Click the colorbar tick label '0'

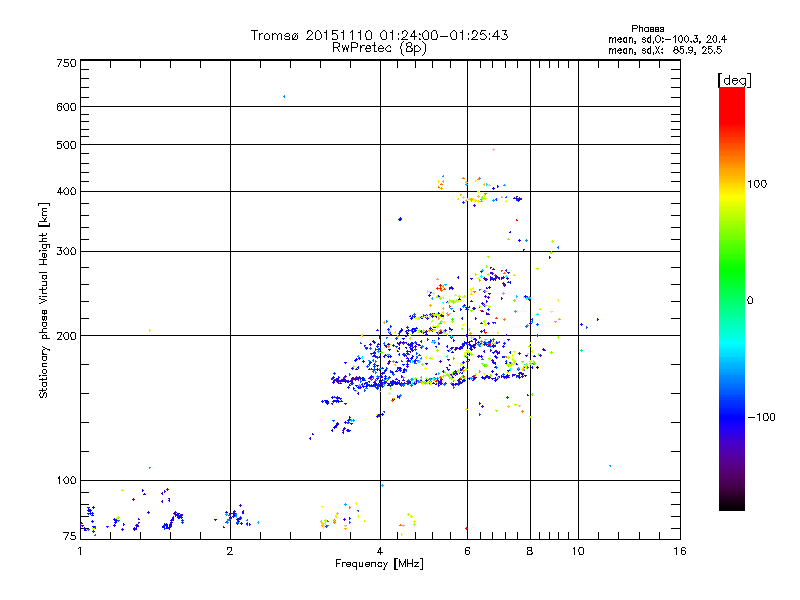coord(750,301)
